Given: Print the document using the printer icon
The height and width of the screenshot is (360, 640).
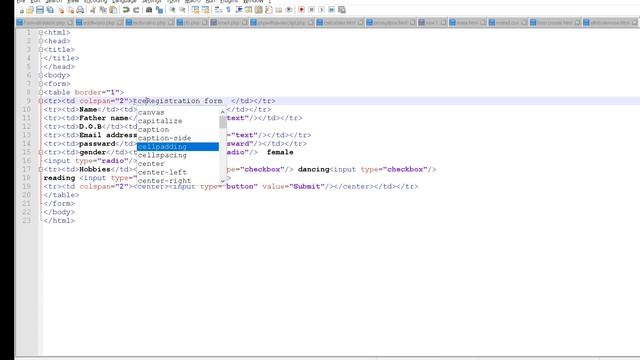Looking at the screenshot, I should (x=80, y=10).
